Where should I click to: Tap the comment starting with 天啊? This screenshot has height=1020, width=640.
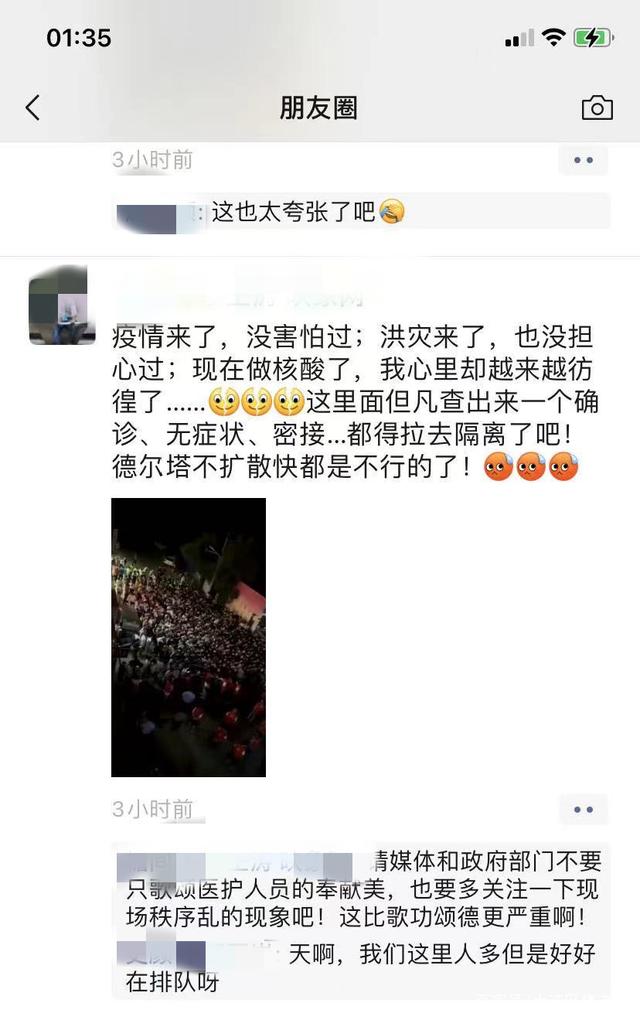click(361, 967)
